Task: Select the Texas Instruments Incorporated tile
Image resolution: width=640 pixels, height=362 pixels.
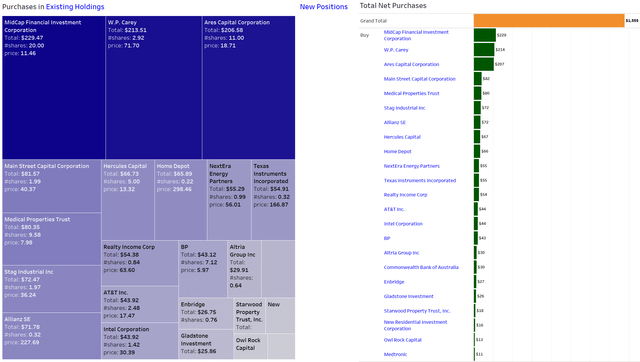Action: (x=273, y=200)
